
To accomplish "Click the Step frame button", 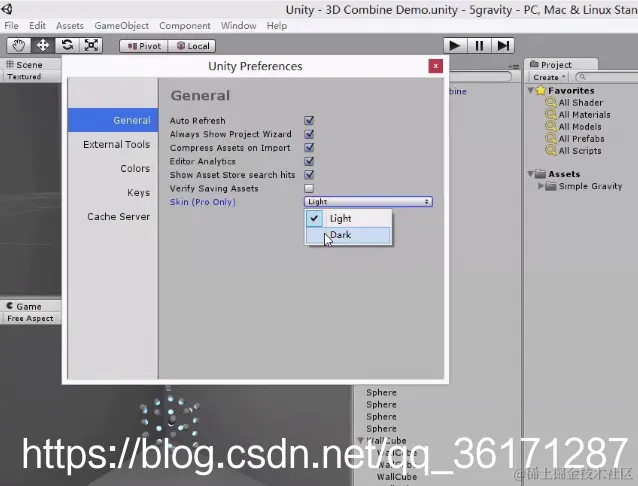I will point(503,45).
